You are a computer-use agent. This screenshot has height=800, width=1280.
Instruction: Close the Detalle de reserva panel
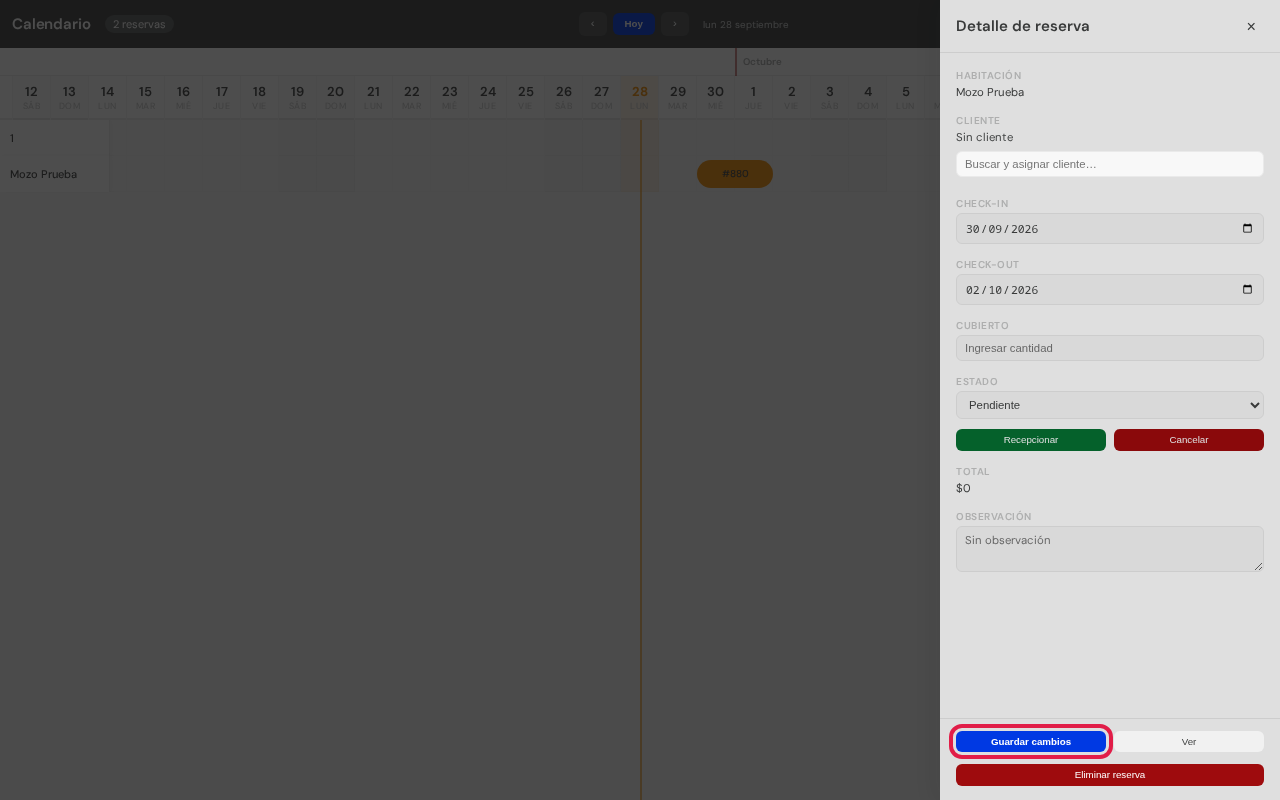1251,26
